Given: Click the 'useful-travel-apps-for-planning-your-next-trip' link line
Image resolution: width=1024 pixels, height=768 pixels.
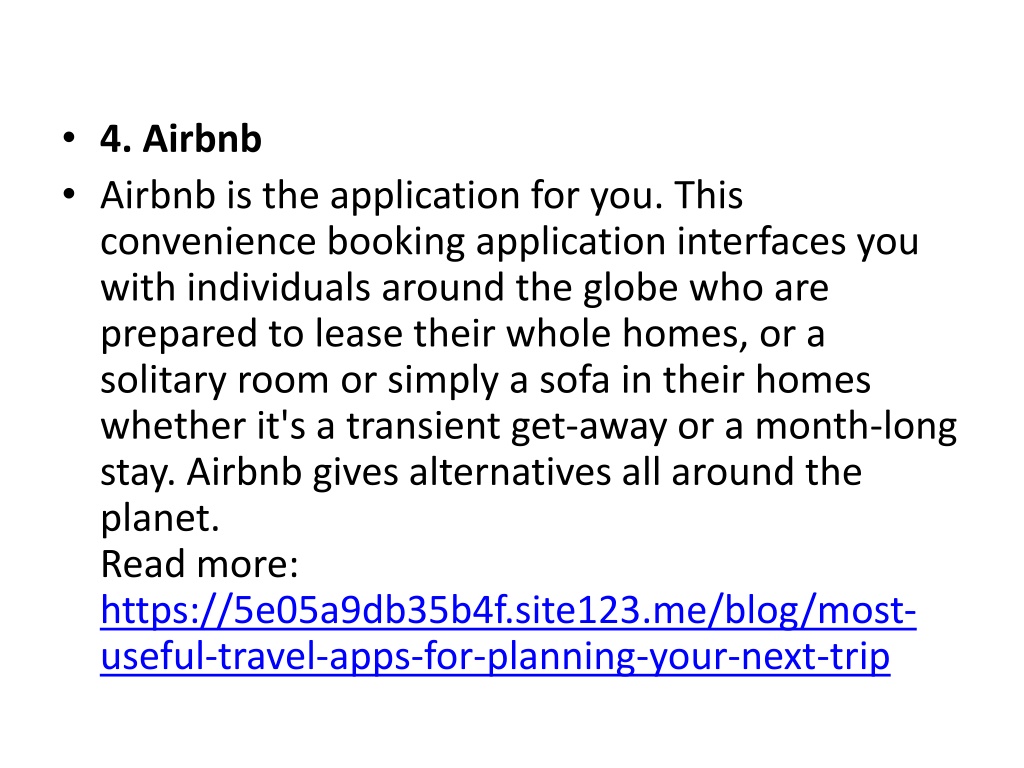Looking at the screenshot, I should coord(495,656).
